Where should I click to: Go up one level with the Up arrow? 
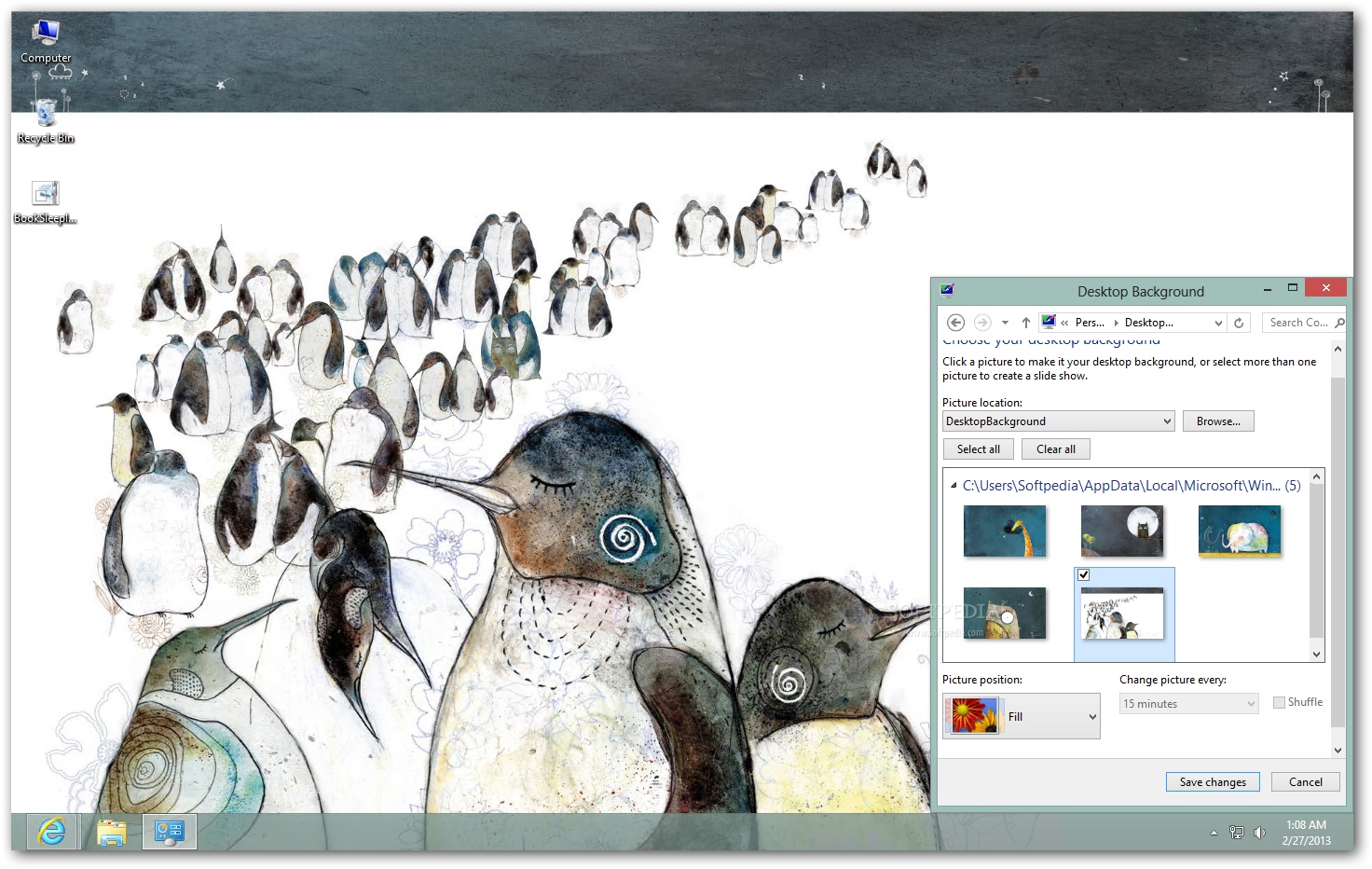(x=1026, y=323)
